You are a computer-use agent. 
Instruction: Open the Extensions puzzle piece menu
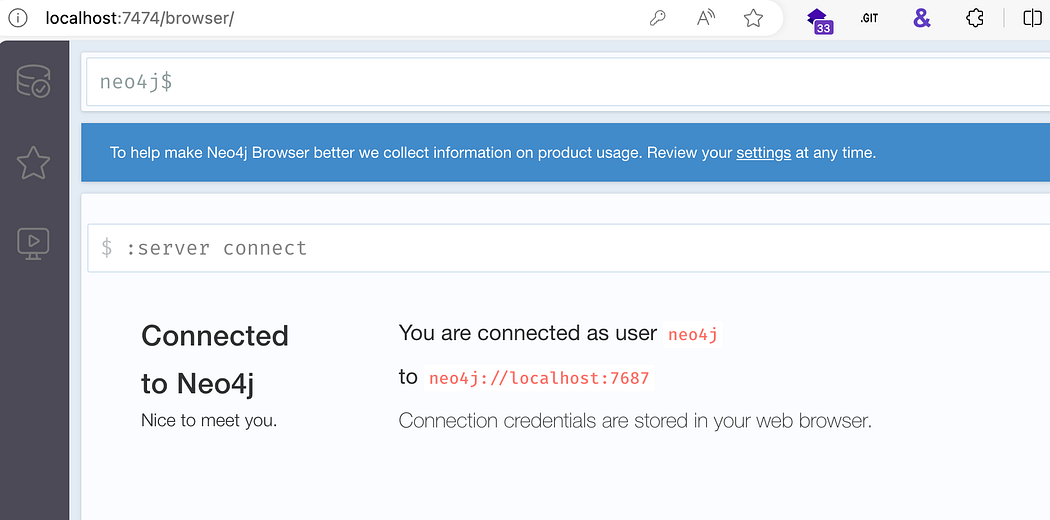[975, 18]
